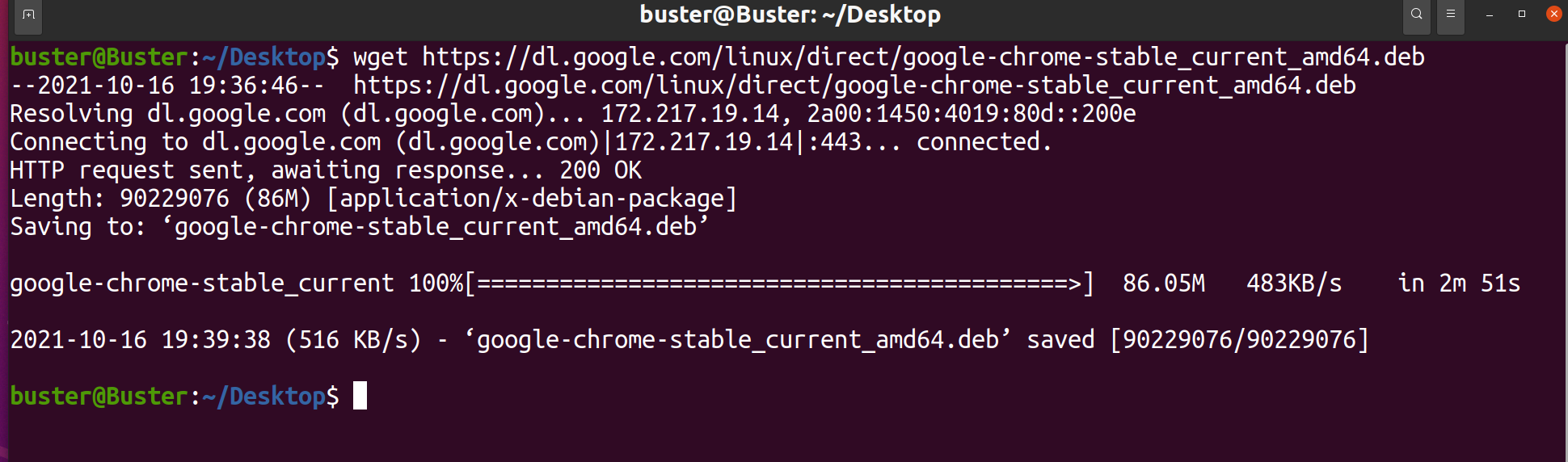Click the 'in 2m 51s' elapsed time
The width and height of the screenshot is (1568, 462).
click(1459, 283)
